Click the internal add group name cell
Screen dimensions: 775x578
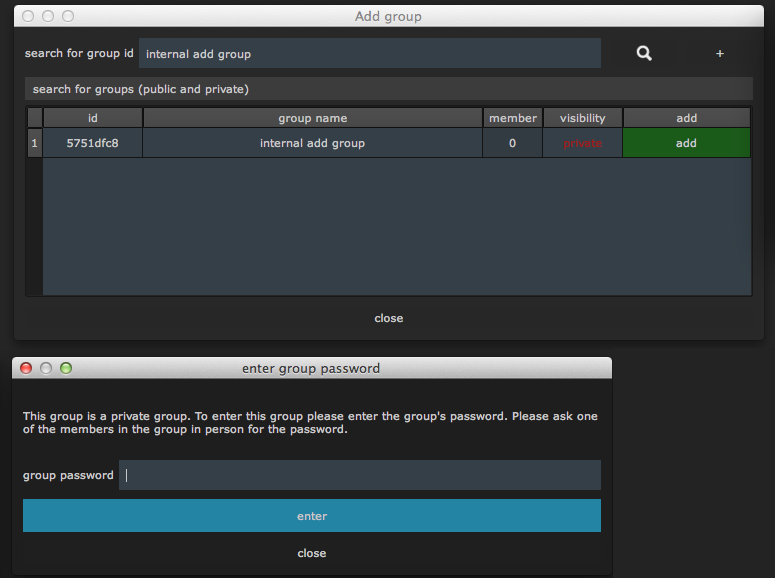pos(312,143)
